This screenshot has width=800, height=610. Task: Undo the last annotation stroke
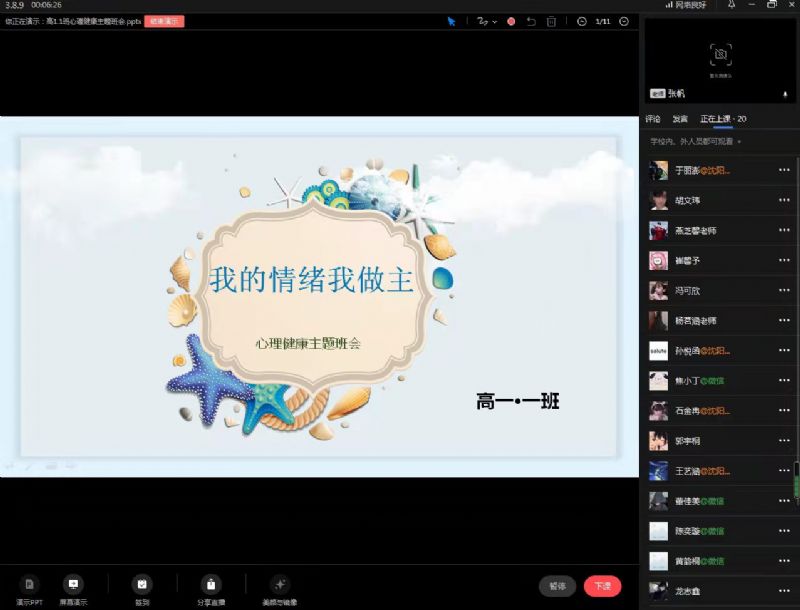point(531,21)
